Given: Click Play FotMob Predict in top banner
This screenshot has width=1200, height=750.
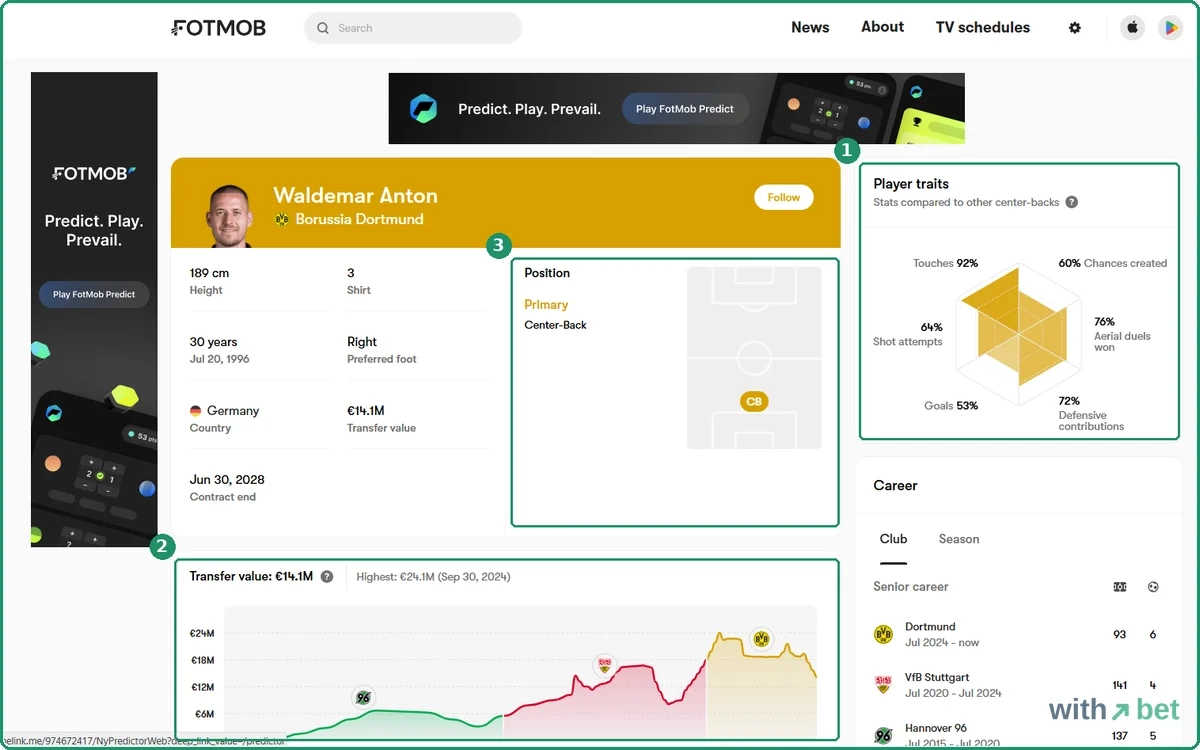Looking at the screenshot, I should (x=685, y=109).
